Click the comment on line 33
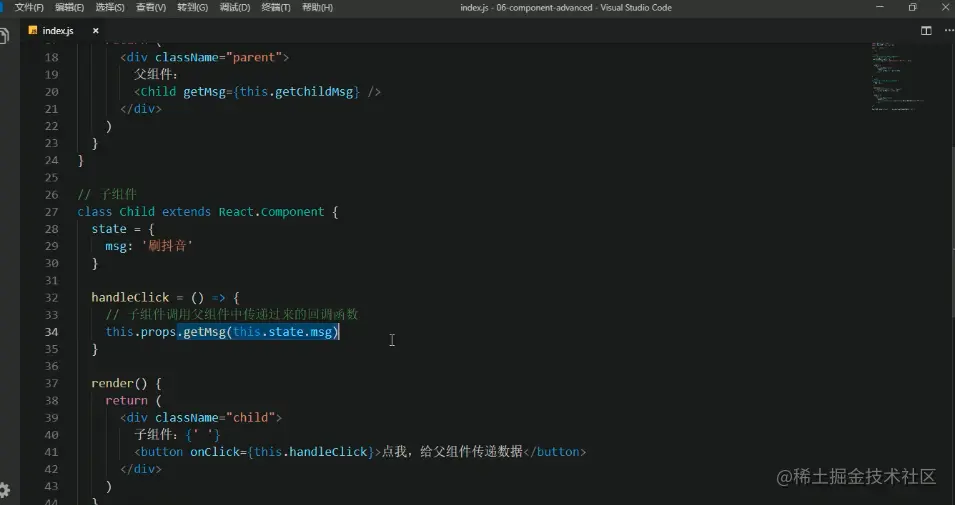Viewport: 955px width, 505px height. tap(232, 314)
